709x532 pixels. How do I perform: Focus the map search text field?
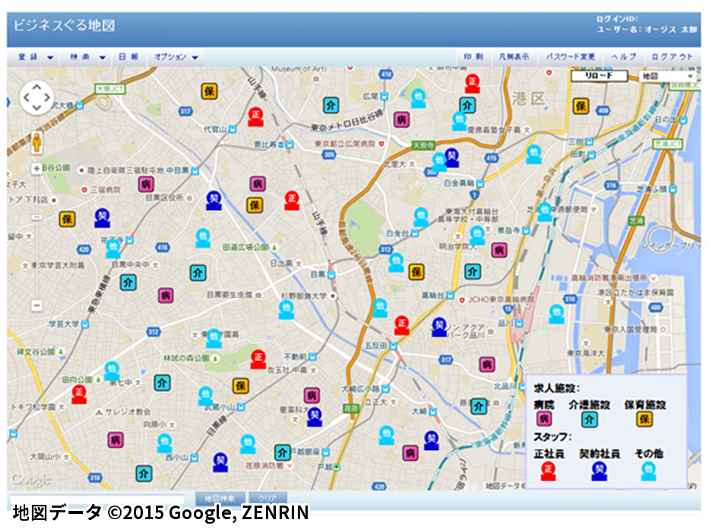(x=97, y=499)
